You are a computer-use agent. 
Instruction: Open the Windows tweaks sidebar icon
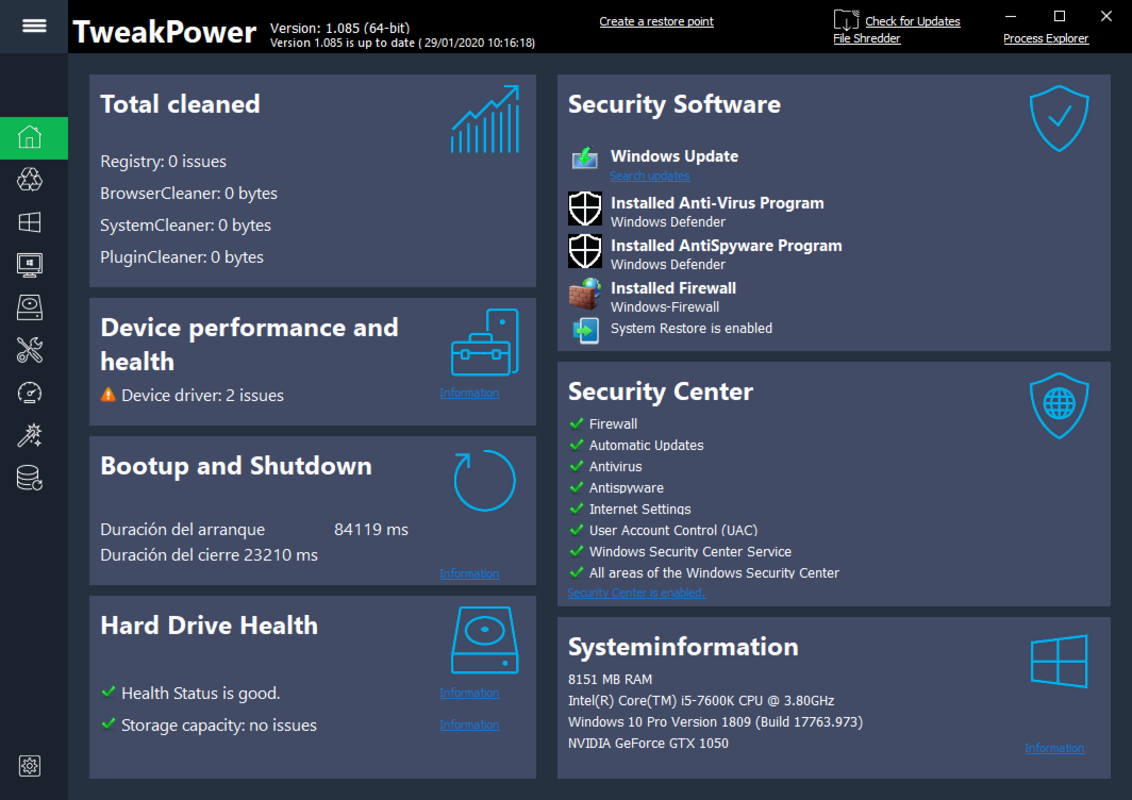(30, 222)
